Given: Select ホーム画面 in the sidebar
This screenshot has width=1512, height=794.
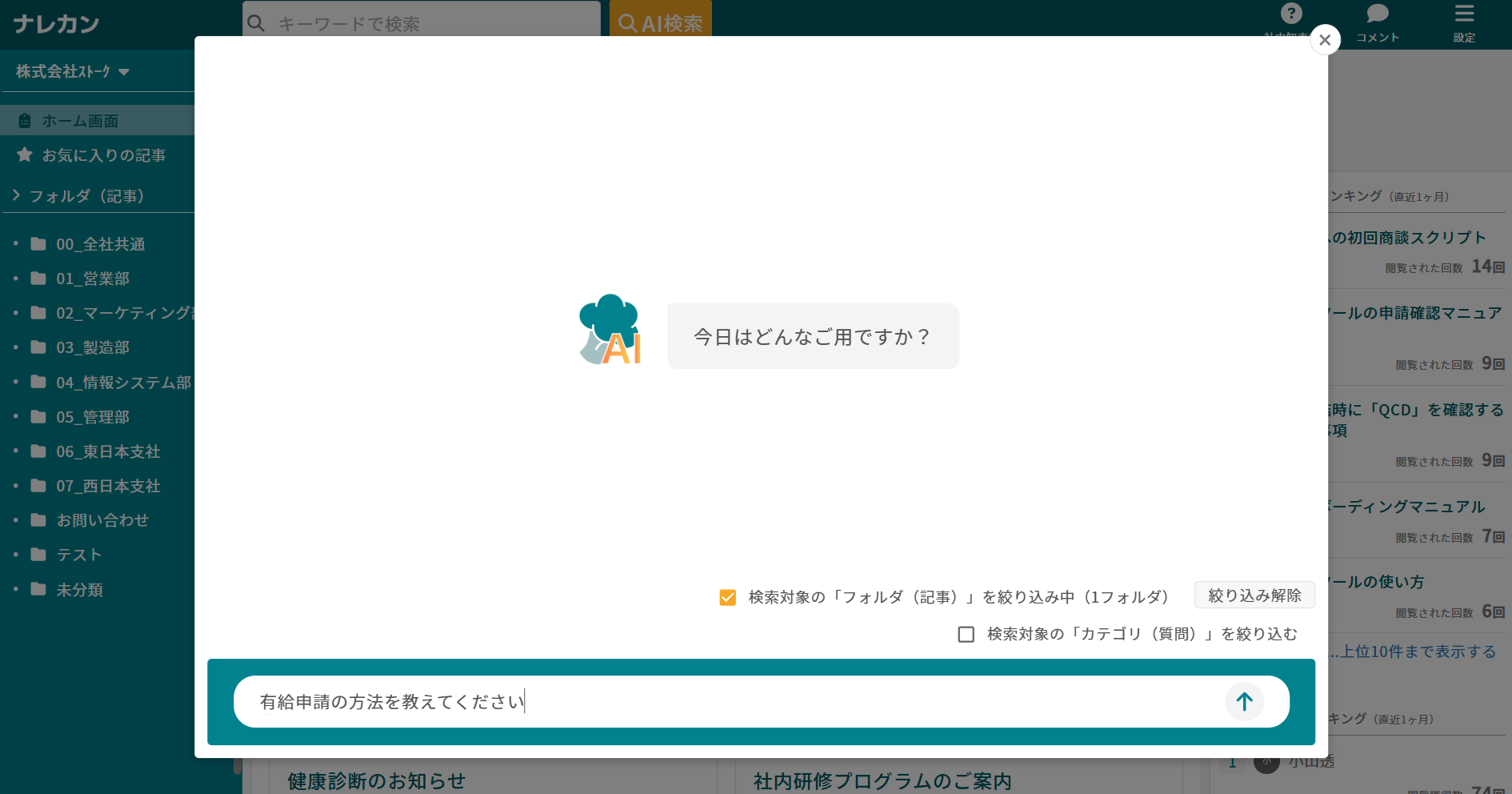Looking at the screenshot, I should [80, 120].
